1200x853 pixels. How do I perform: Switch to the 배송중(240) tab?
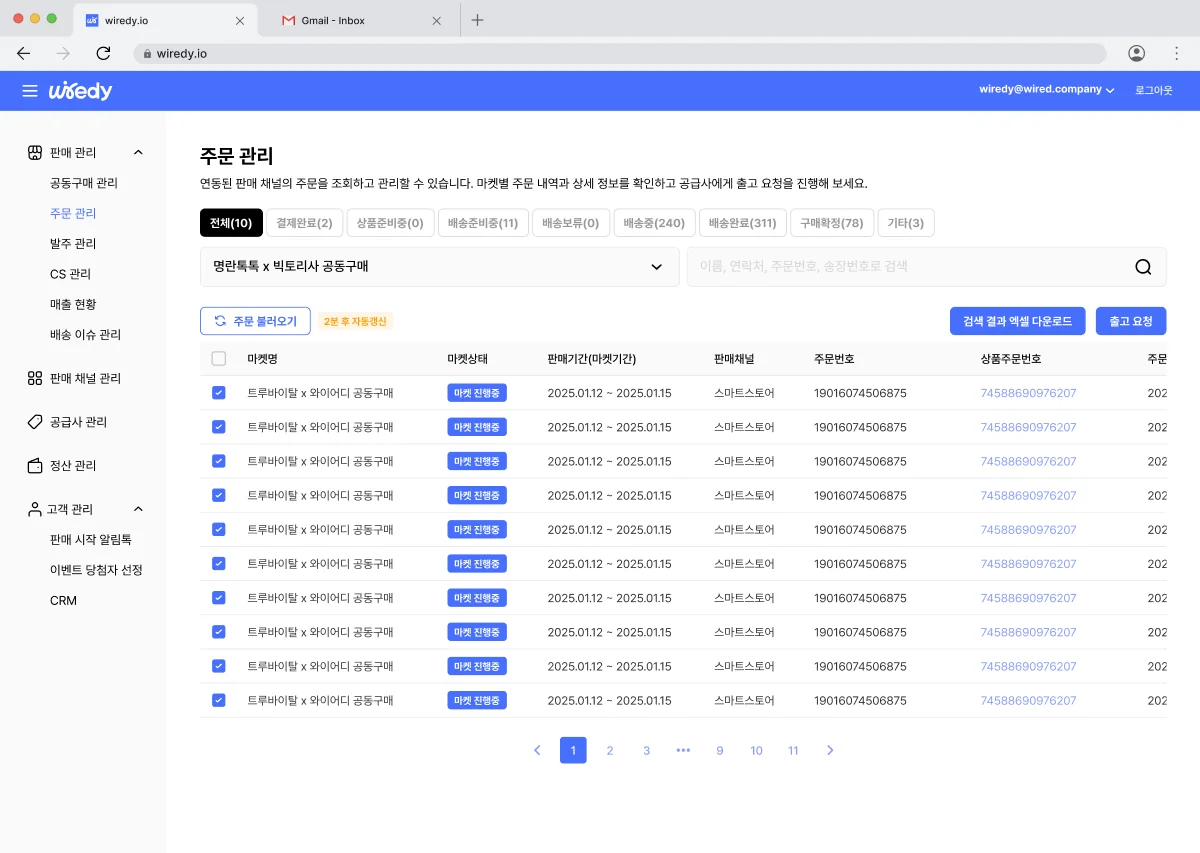pos(654,222)
